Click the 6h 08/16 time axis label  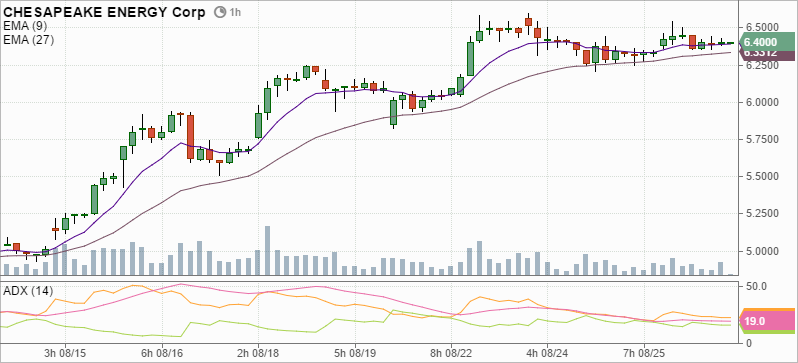point(162,352)
